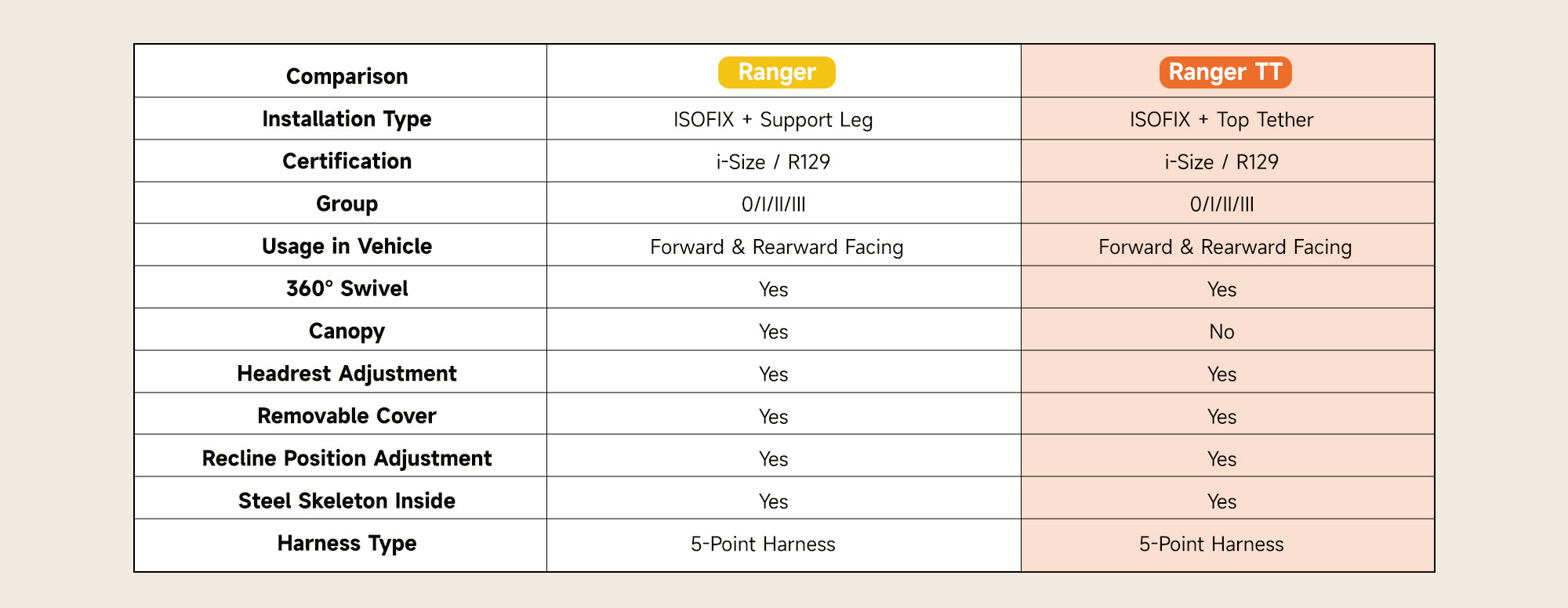Click the Certification row label
1568x608 pixels.
pyautogui.click(x=347, y=161)
